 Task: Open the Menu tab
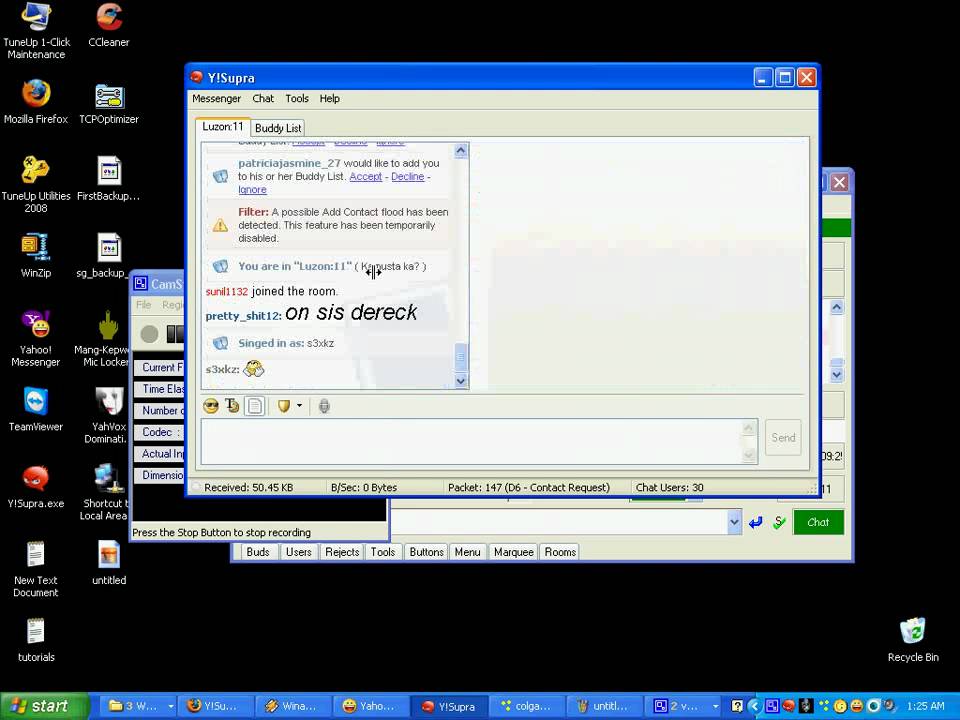point(468,552)
